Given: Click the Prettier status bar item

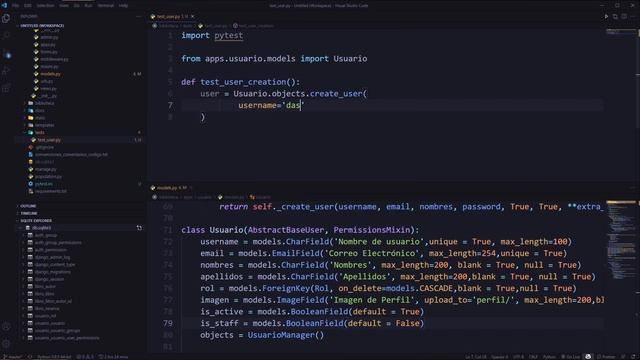Looking at the screenshot, I should click(x=606, y=357).
